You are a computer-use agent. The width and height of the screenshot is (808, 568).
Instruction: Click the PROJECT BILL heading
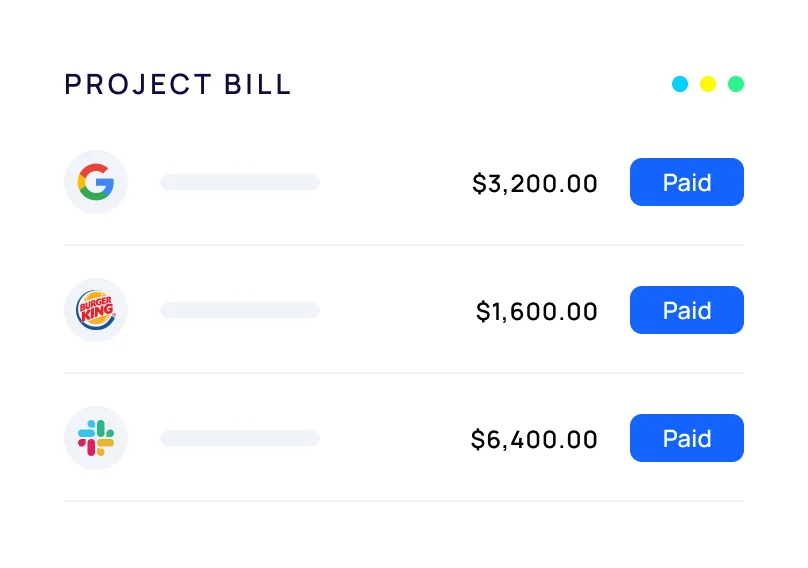tap(178, 85)
